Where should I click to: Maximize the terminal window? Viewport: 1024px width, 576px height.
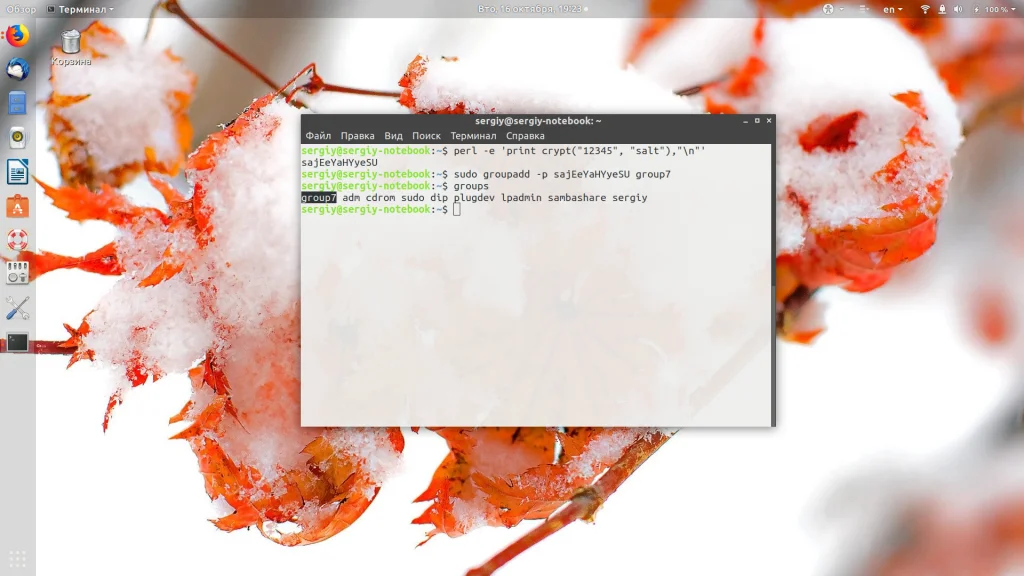tap(757, 121)
